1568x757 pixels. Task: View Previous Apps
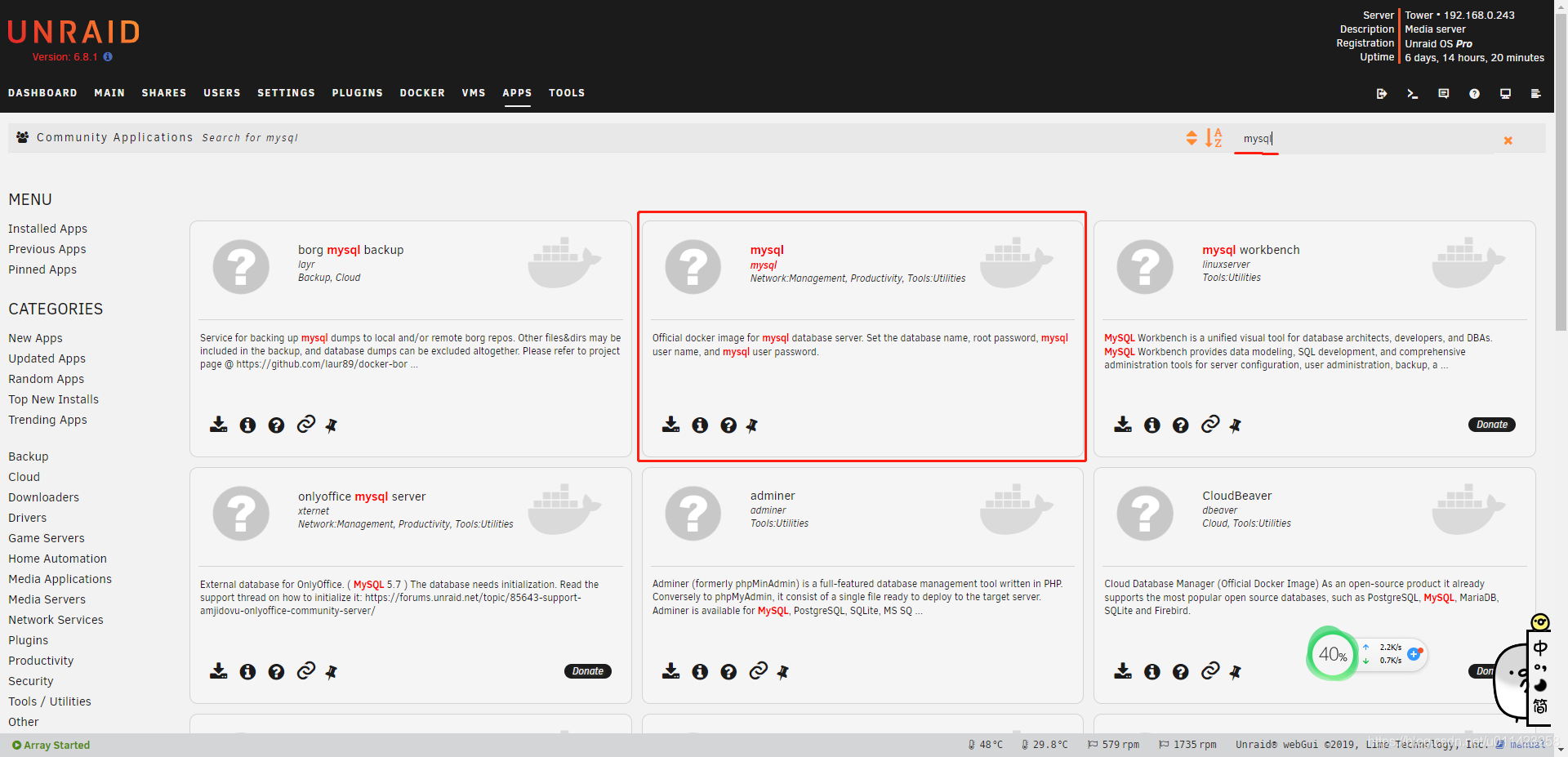click(x=47, y=249)
